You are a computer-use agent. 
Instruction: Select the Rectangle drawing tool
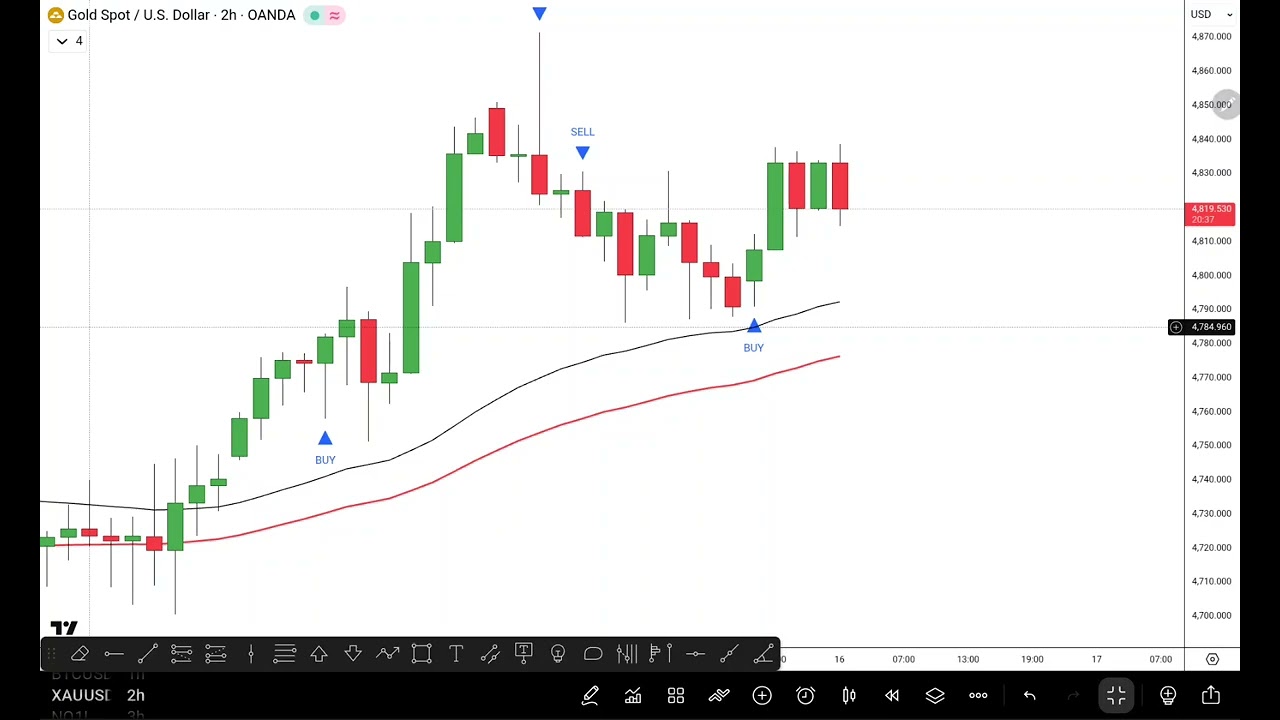point(421,654)
